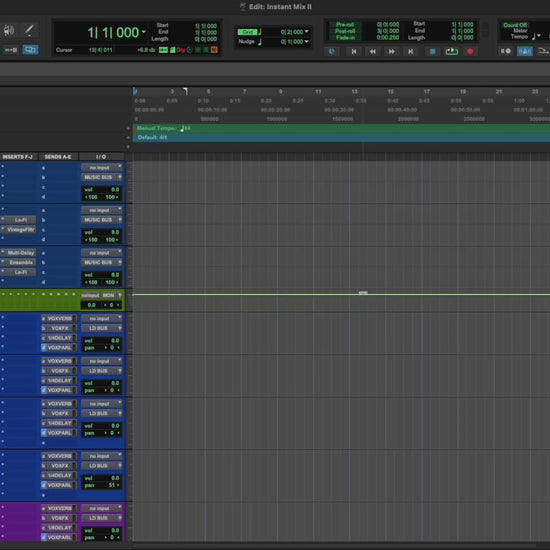Click the MIDI Merge arrow icon
The image size is (550, 550).
pyautogui.click(x=543, y=51)
